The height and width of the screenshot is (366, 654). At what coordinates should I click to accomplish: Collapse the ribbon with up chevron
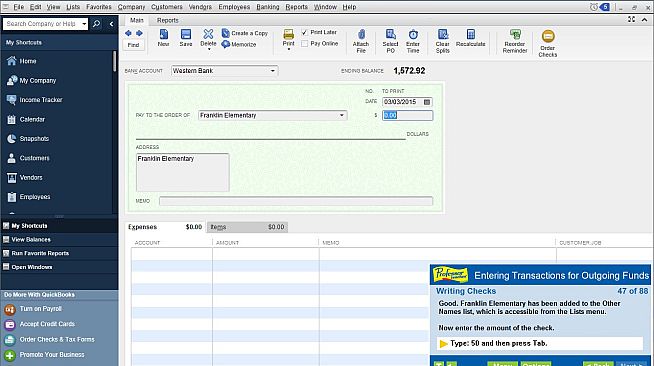[x=644, y=20]
